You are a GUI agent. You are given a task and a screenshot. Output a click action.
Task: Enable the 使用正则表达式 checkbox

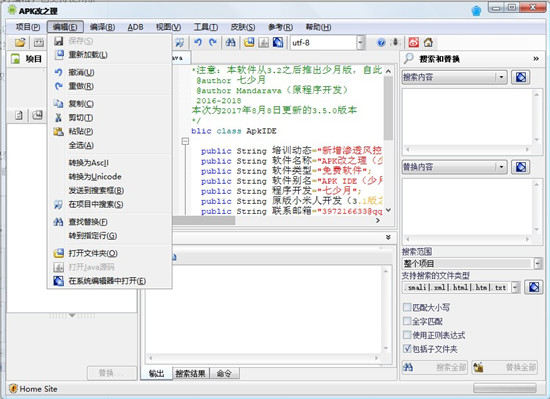click(x=407, y=335)
